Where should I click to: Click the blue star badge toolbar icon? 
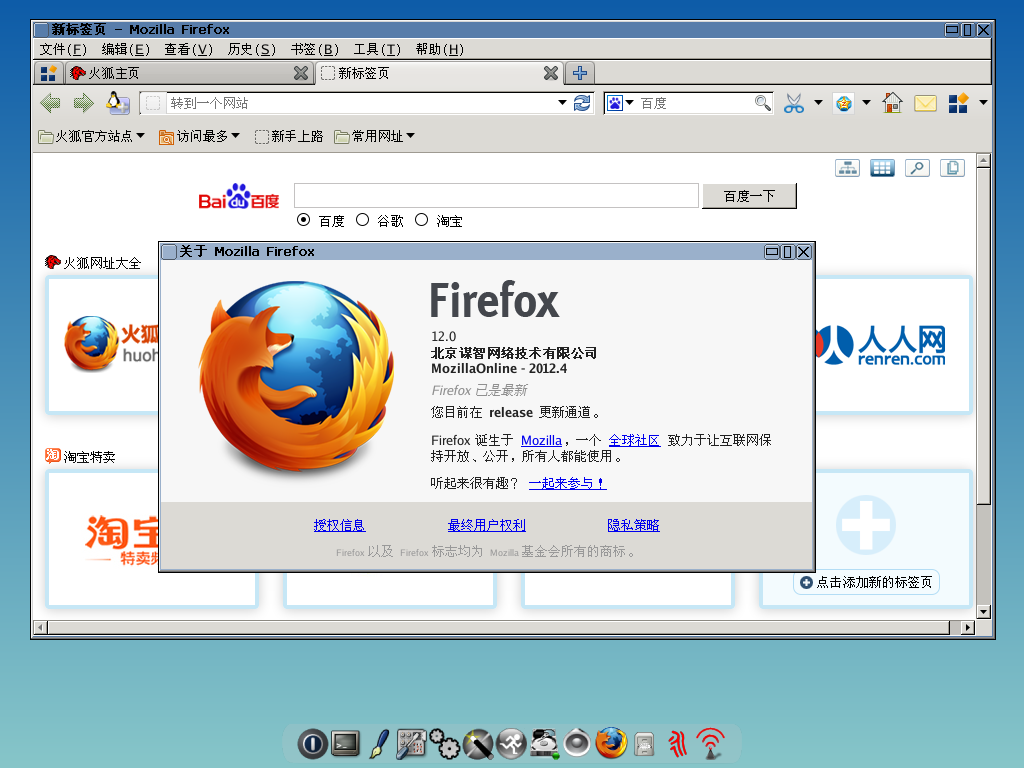click(x=844, y=103)
